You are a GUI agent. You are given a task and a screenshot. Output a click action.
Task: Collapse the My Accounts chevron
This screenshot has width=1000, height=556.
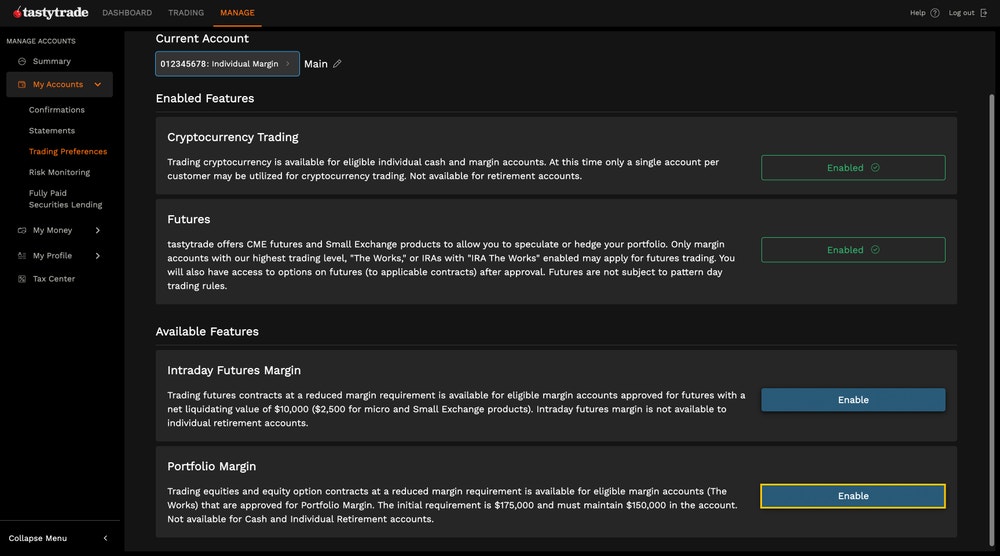pyautogui.click(x=98, y=84)
